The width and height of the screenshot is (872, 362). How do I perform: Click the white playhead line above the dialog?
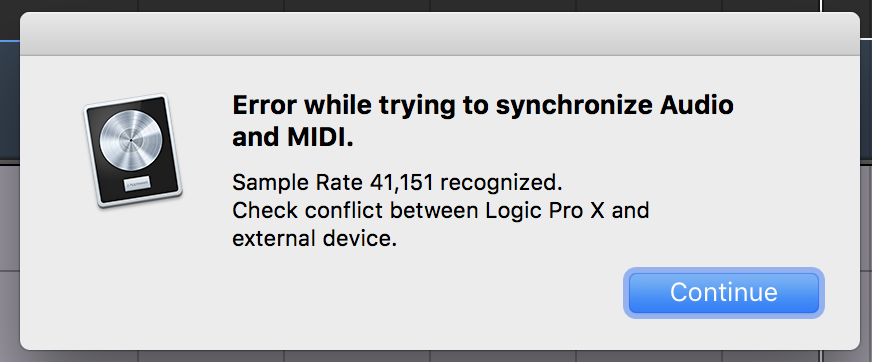coord(821,6)
